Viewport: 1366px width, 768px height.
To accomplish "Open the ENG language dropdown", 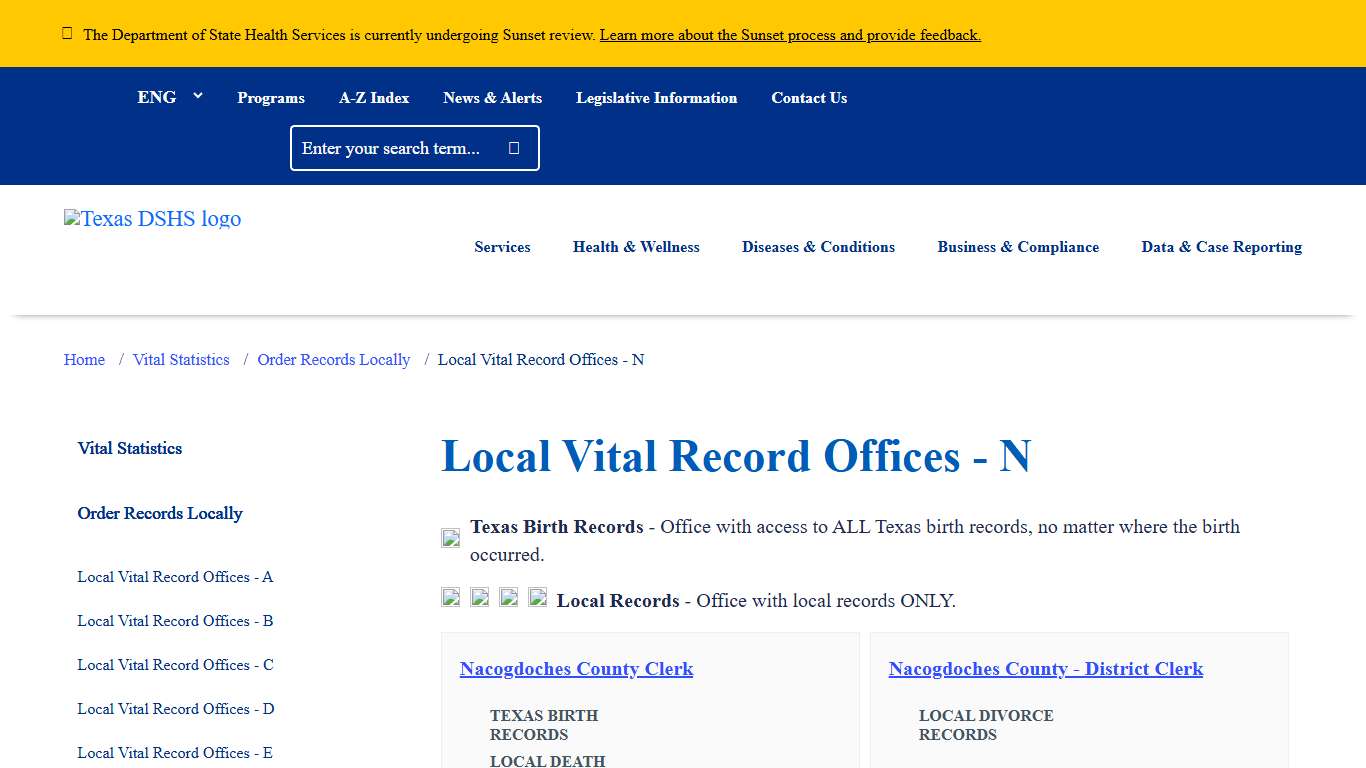I will [x=170, y=97].
